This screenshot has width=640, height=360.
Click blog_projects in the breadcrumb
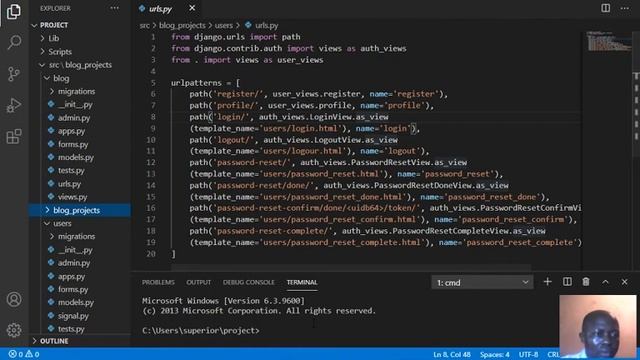tap(182, 25)
